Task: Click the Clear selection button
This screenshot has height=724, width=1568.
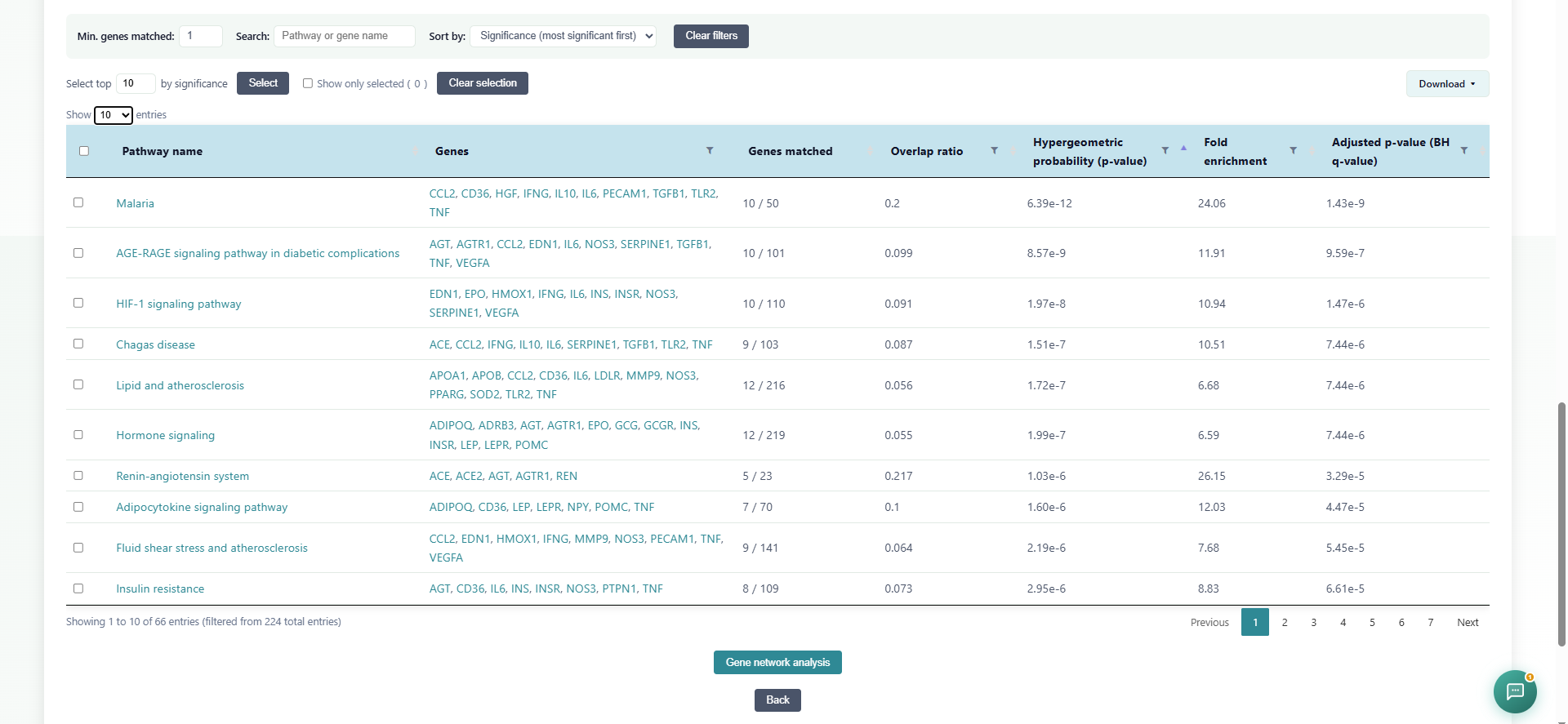Action: [x=483, y=83]
